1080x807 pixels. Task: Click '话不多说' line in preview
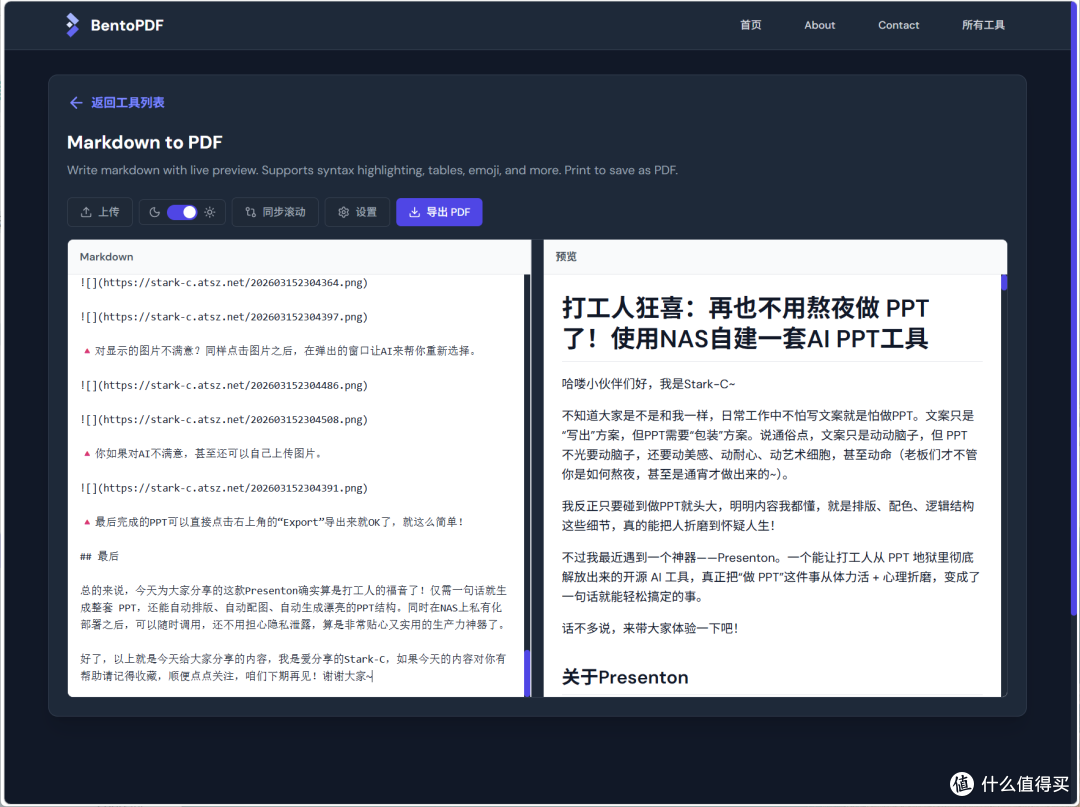(650, 628)
